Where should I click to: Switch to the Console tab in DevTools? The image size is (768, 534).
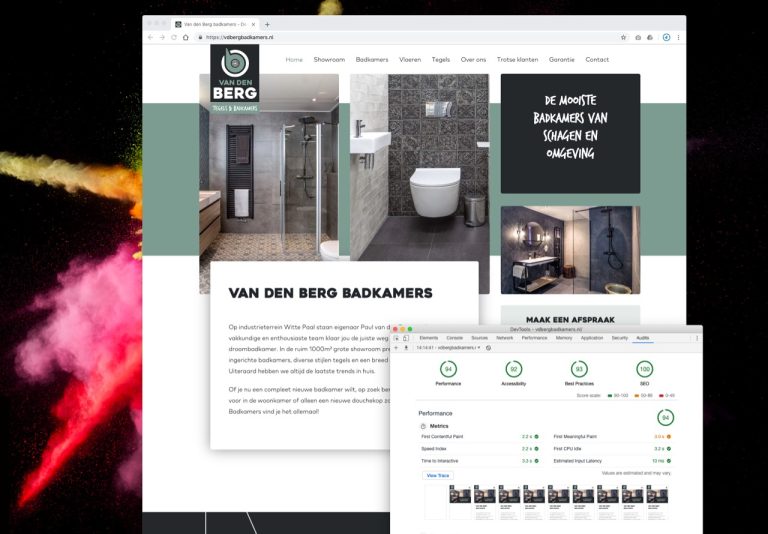[455, 338]
